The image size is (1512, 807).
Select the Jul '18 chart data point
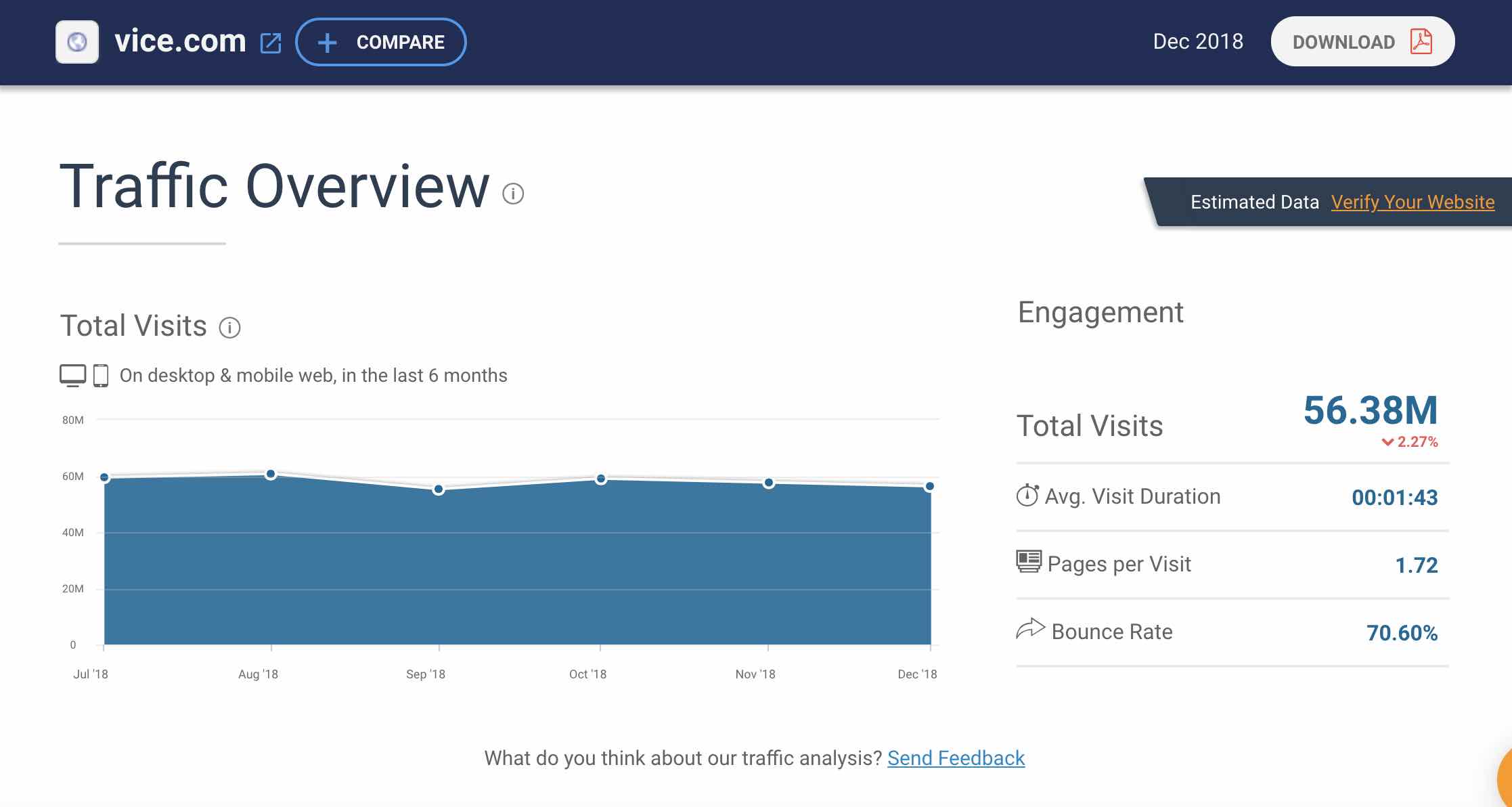(x=104, y=477)
